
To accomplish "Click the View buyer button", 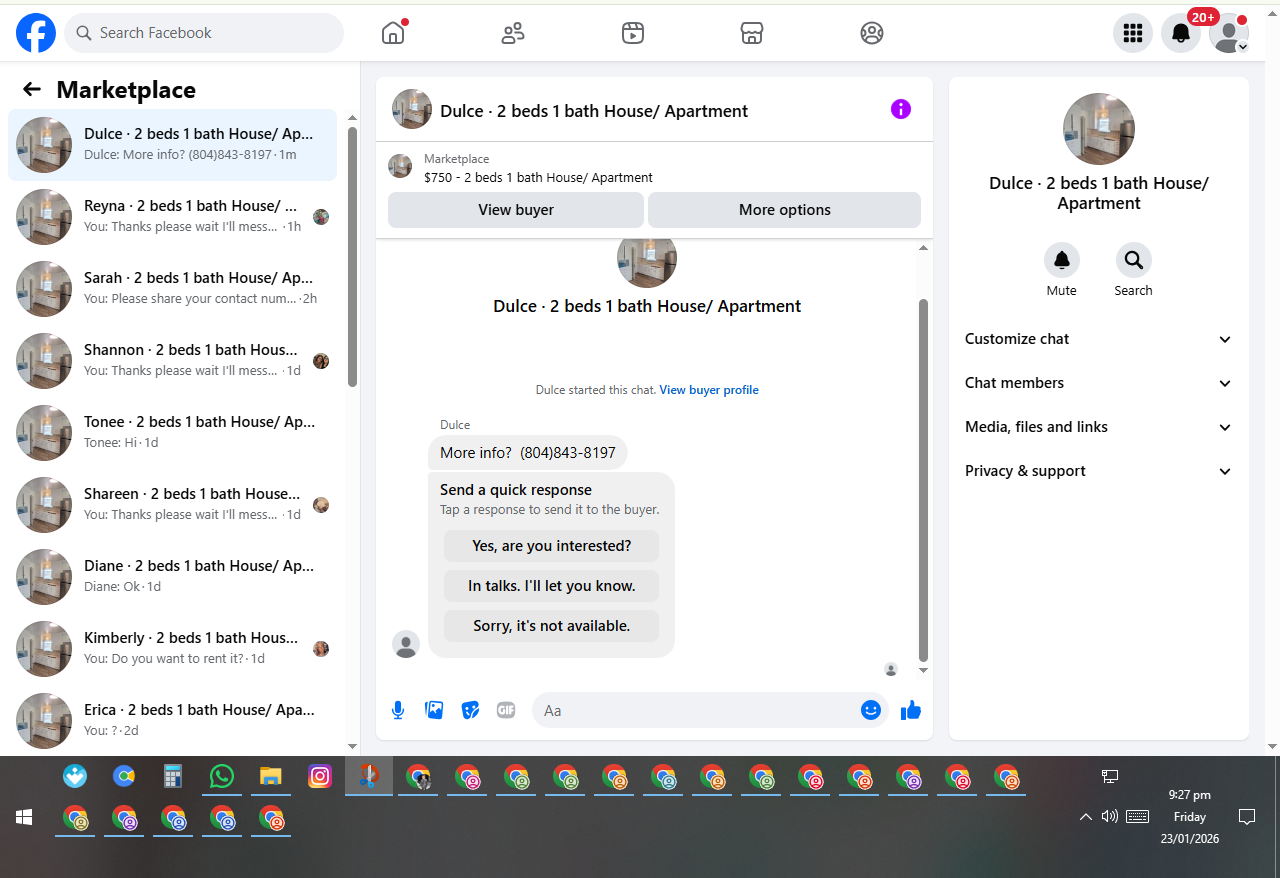I will point(516,210).
